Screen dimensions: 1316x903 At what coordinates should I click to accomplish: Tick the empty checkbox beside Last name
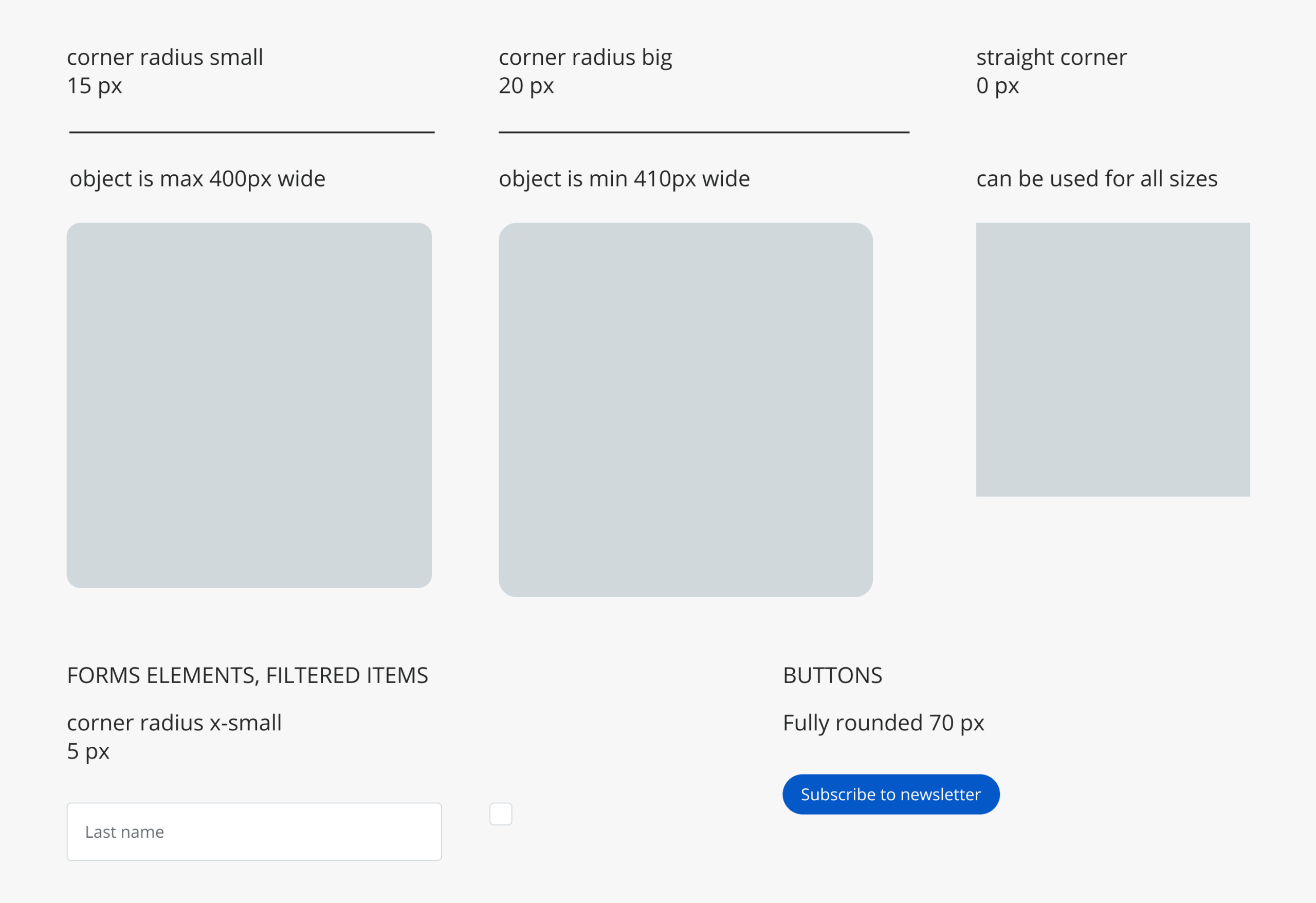point(501,814)
